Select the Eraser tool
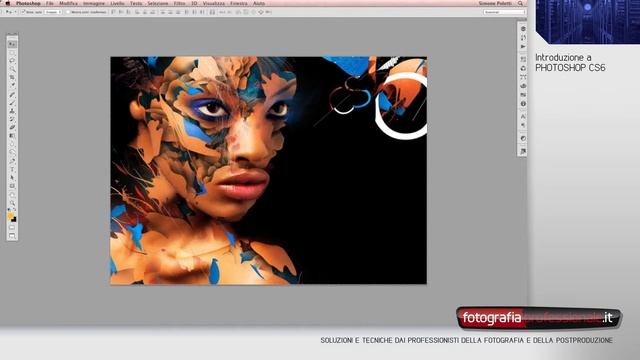The image size is (640, 360). click(x=12, y=127)
